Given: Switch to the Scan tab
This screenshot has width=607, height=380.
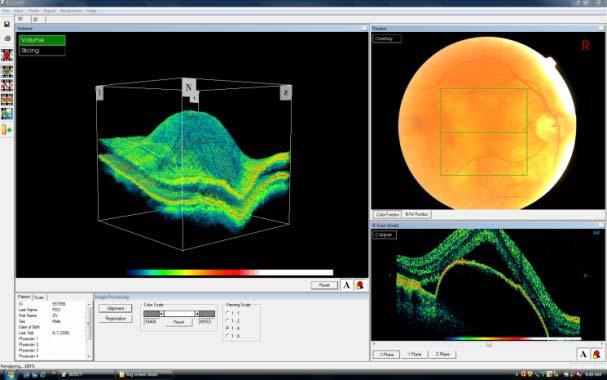Looking at the screenshot, I should coord(39,297).
